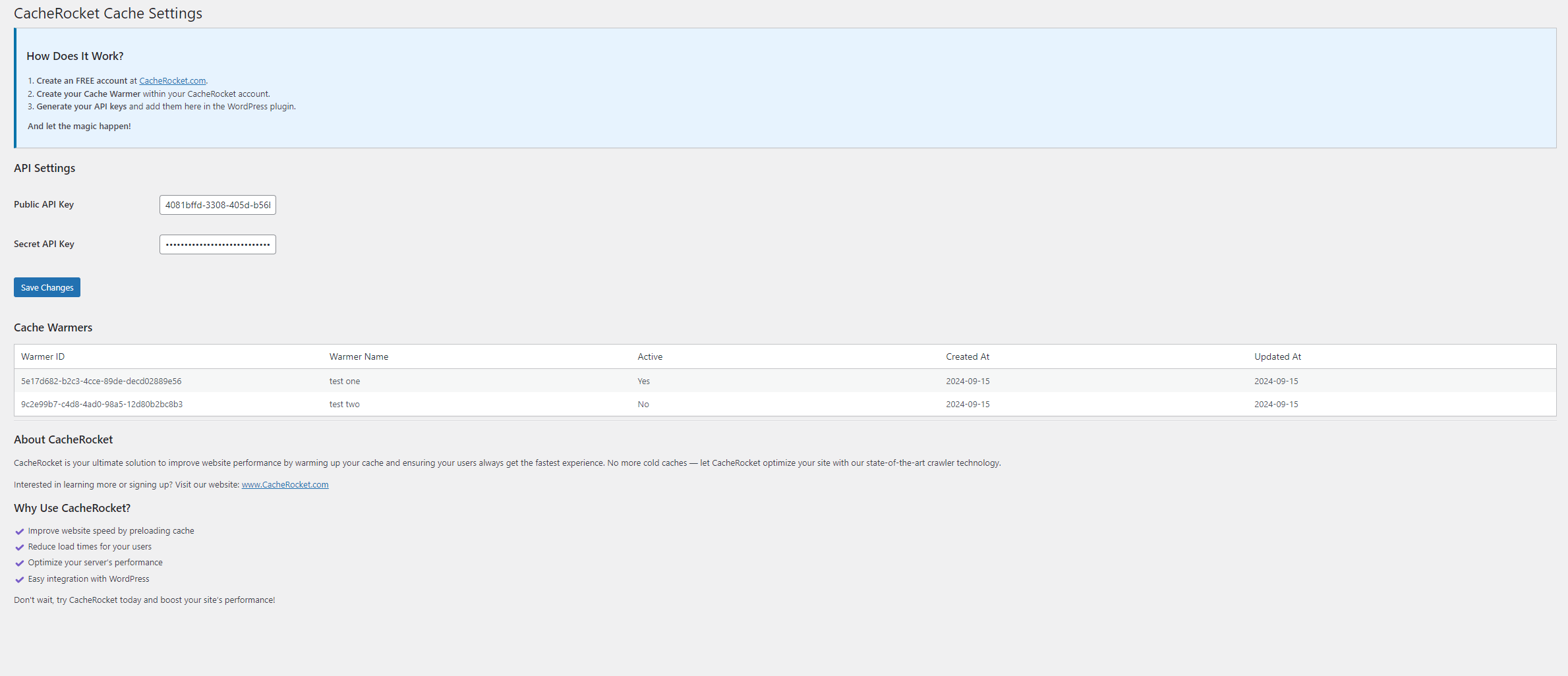
Task: Select the Updated At column header
Action: click(1277, 356)
